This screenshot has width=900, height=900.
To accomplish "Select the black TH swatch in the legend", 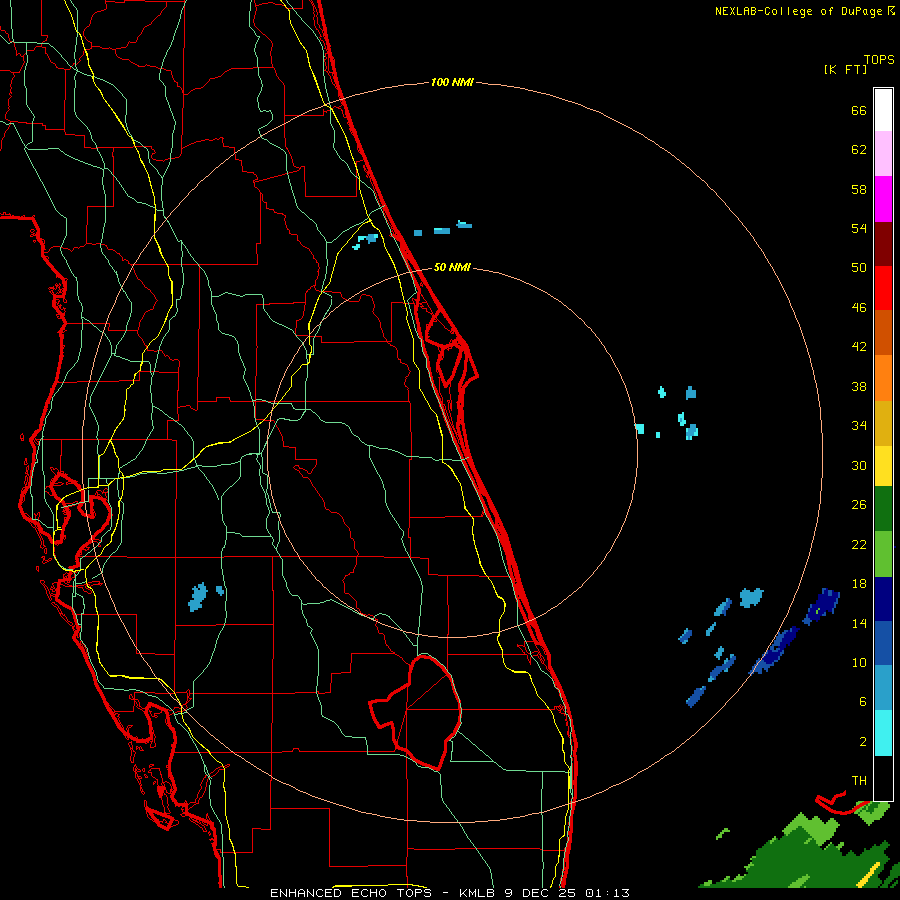I will (x=883, y=778).
